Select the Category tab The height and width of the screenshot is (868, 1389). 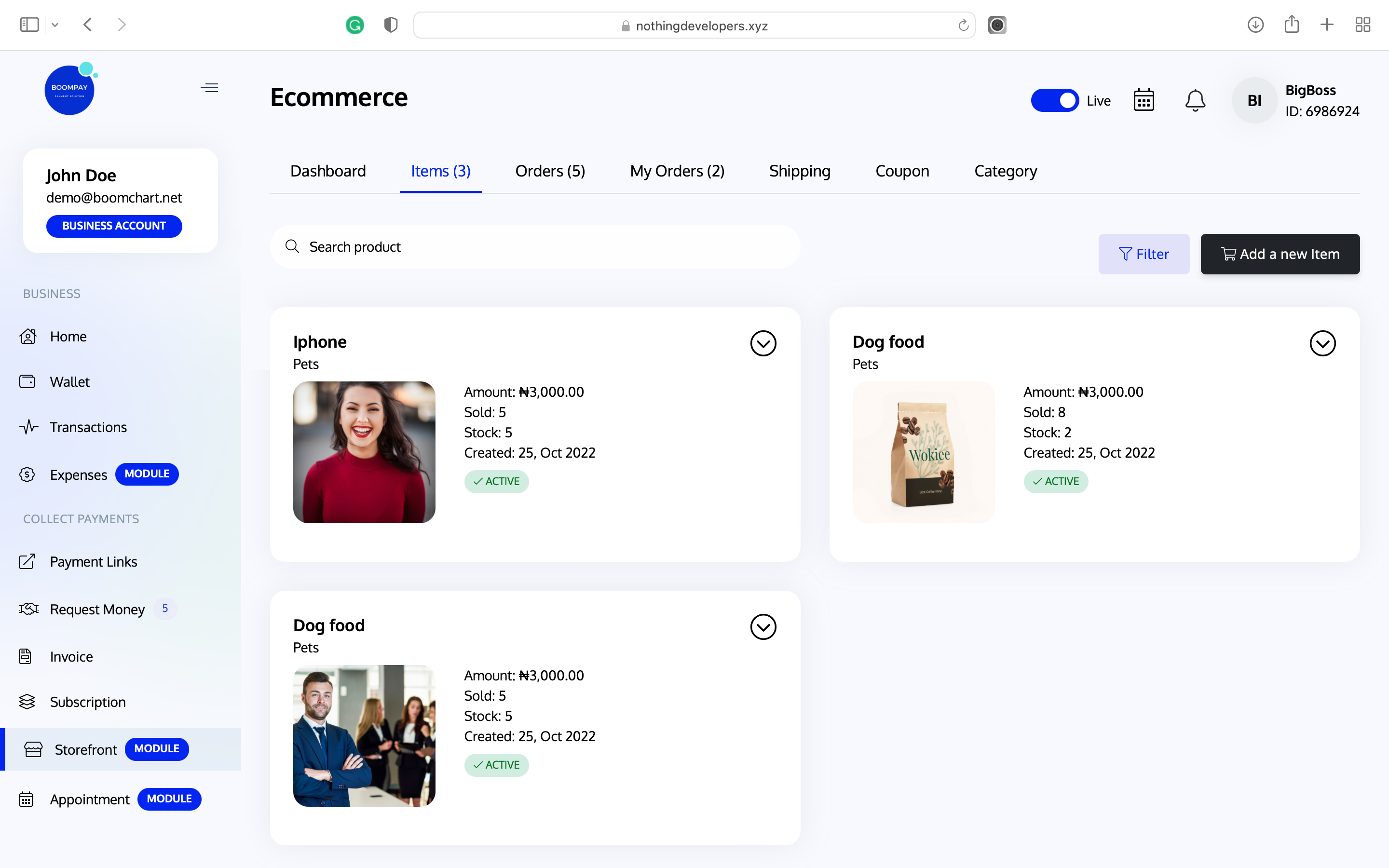[x=1005, y=170]
